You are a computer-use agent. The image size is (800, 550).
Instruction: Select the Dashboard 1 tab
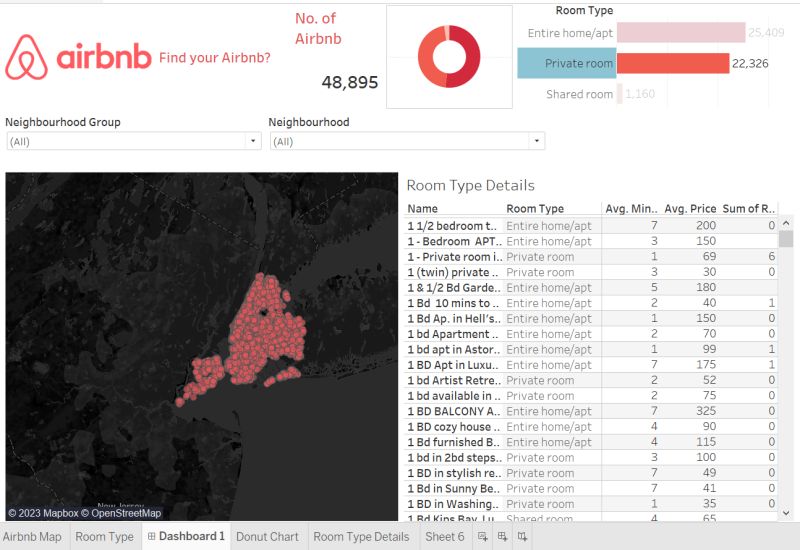(x=186, y=536)
